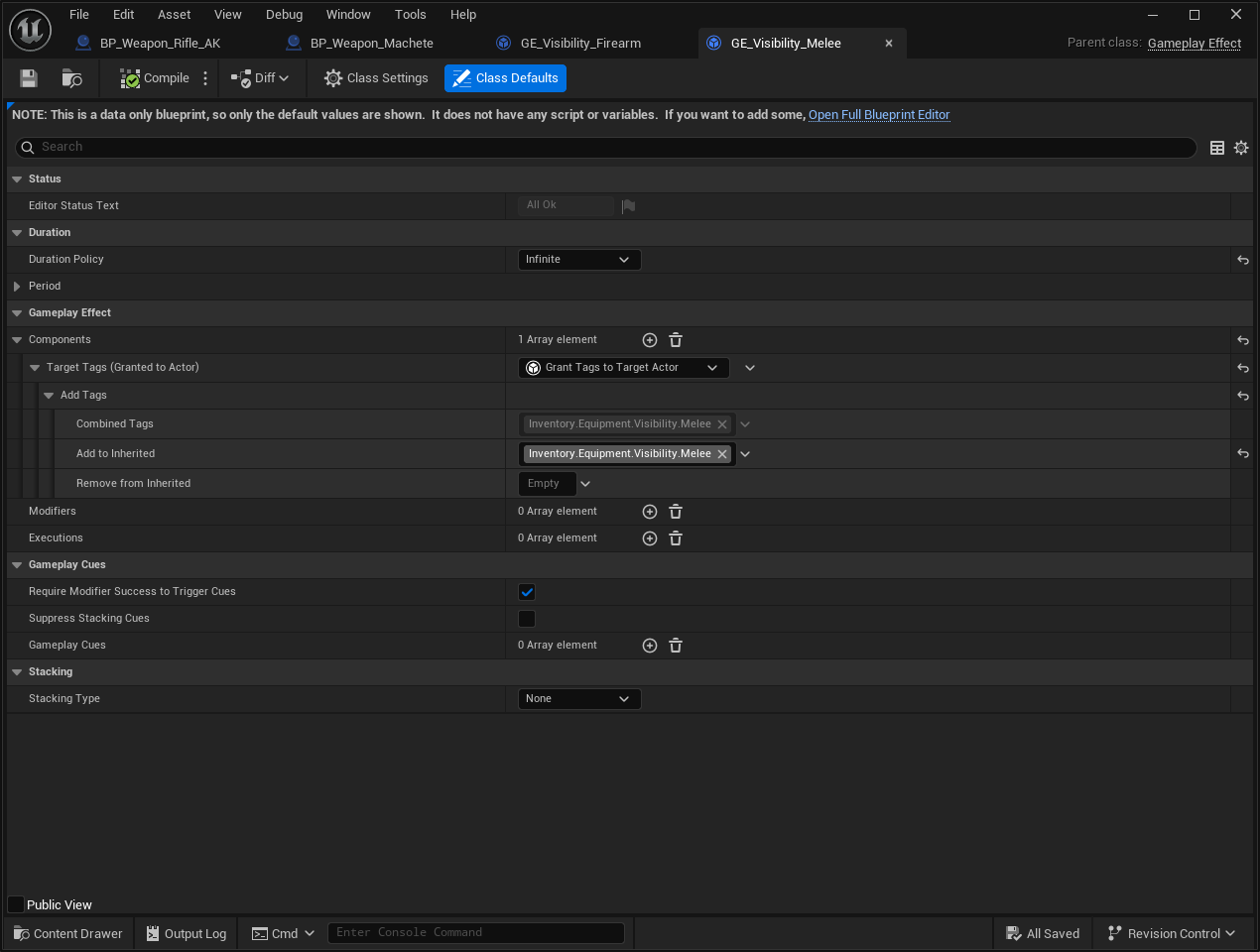
Task: Open Full Blueprint Editor link
Action: [879, 115]
